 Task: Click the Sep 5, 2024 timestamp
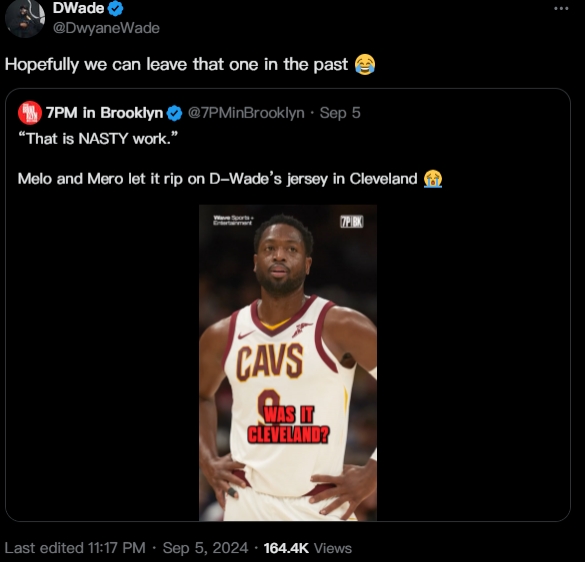(205, 548)
